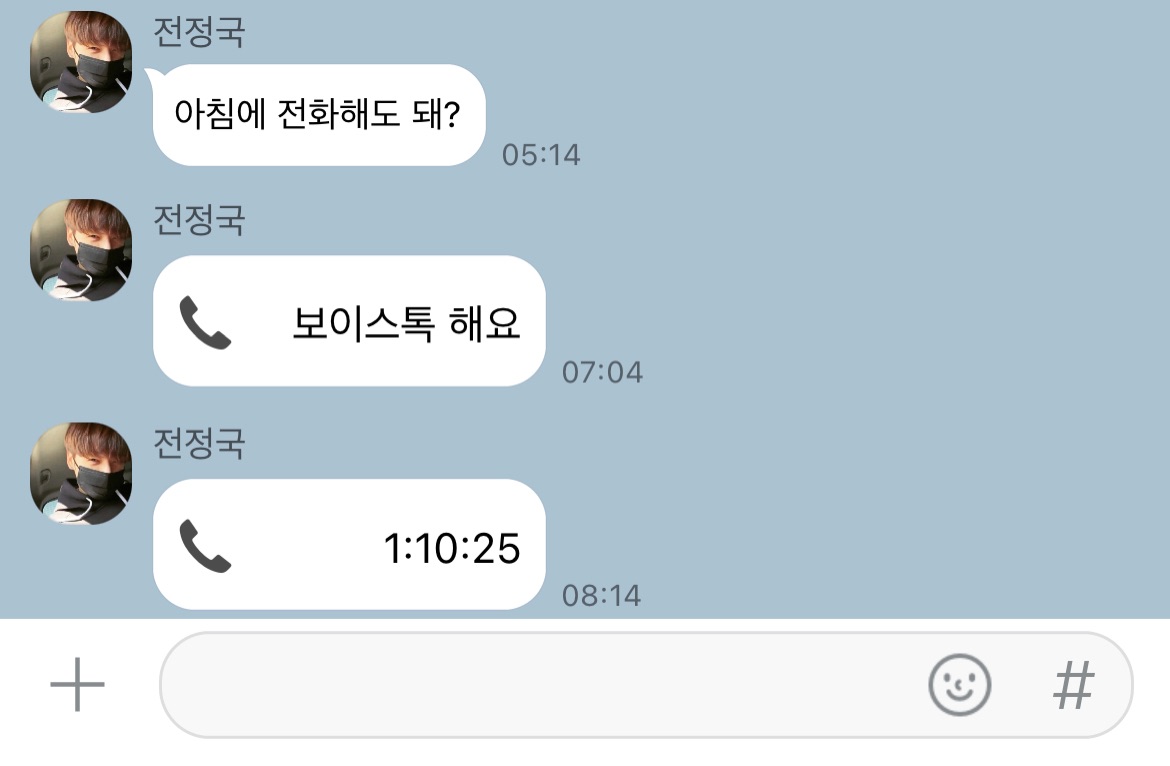This screenshot has width=1170, height=766.
Task: Tap the 1:10:25 duration text
Action: click(x=451, y=548)
